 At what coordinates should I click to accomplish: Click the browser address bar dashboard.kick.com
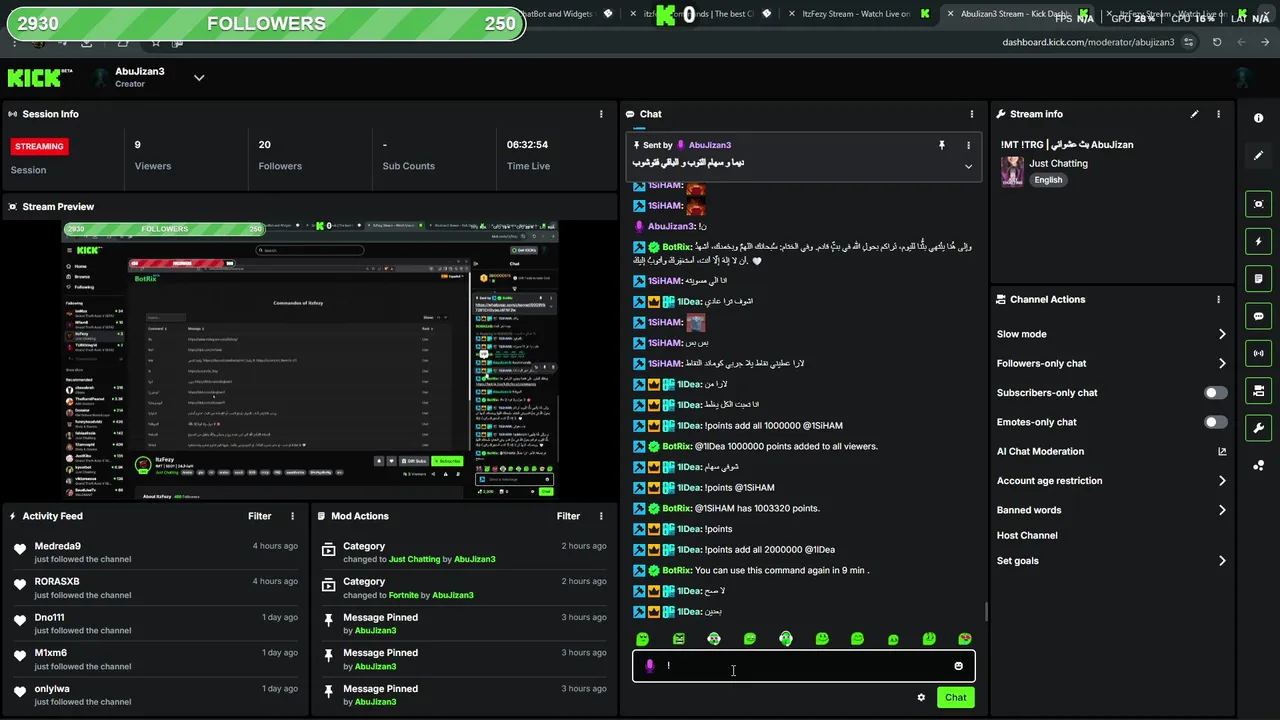[x=1088, y=42]
